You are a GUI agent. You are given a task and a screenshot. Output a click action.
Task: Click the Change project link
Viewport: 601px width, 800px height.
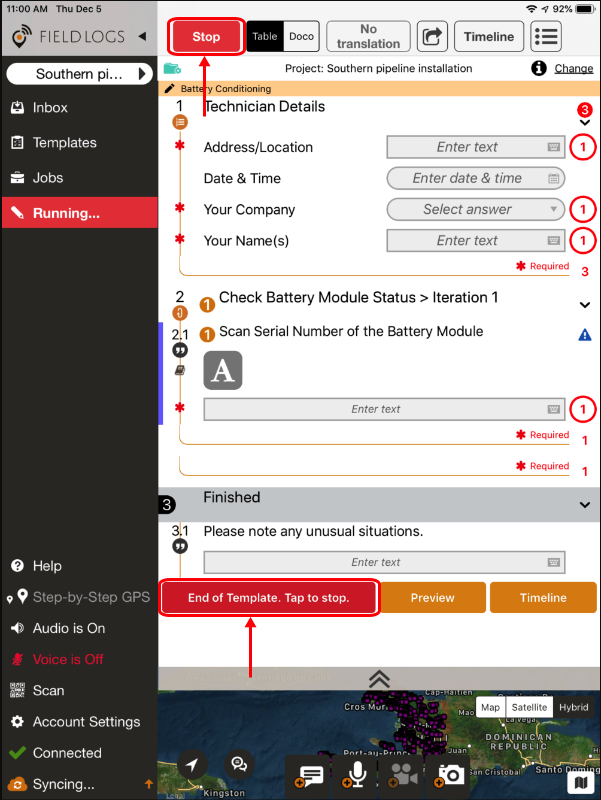tap(573, 68)
